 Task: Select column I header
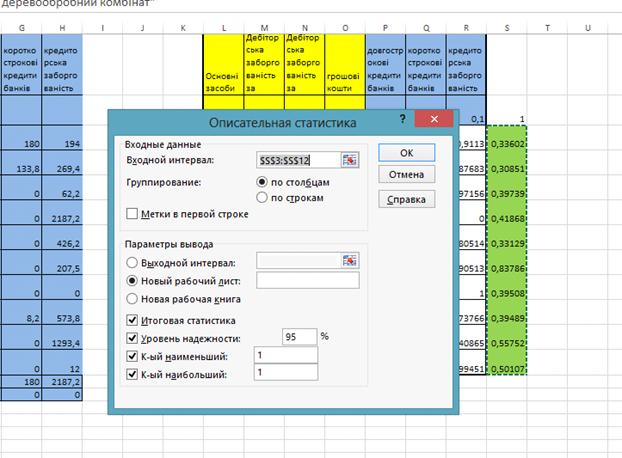[x=102, y=28]
